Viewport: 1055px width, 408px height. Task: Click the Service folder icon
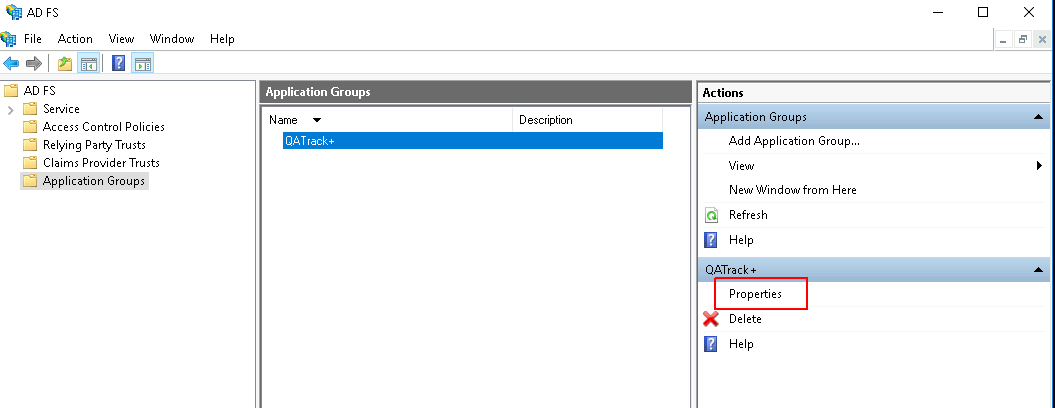[30, 109]
